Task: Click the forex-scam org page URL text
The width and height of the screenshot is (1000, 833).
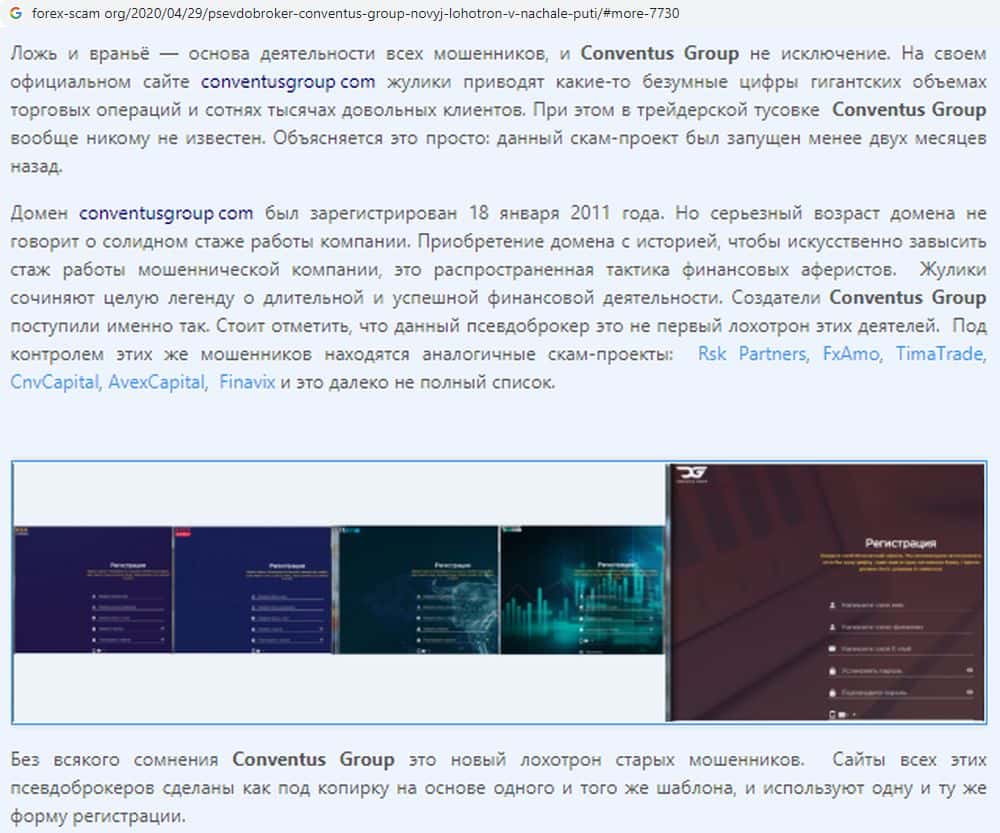Action: coord(355,13)
